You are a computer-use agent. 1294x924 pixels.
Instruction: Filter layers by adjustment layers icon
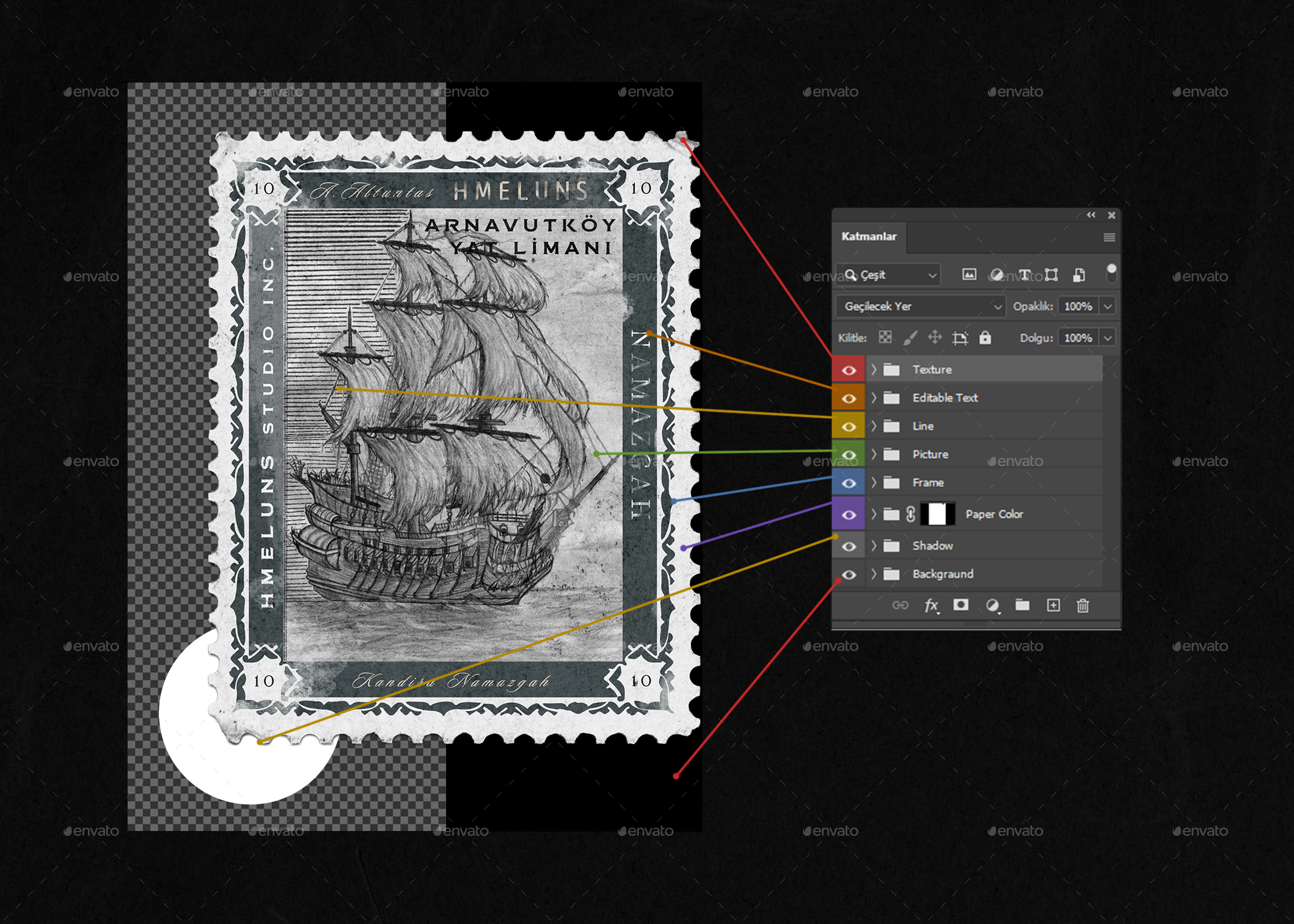tap(996, 275)
